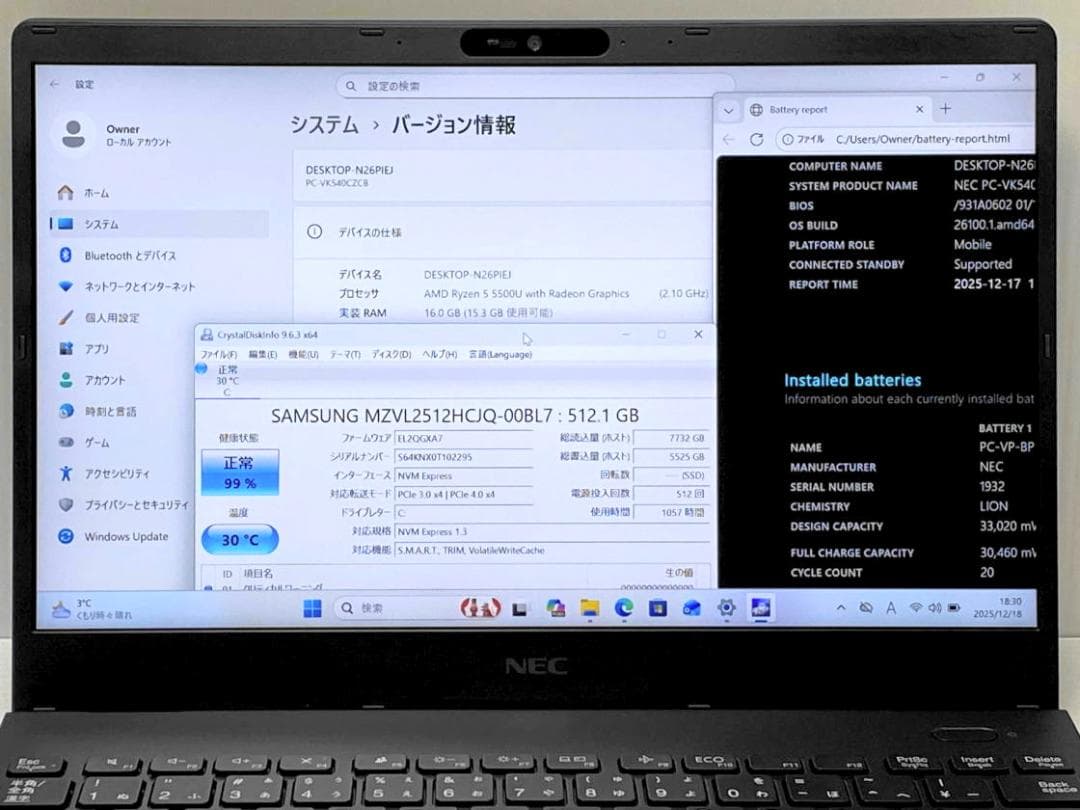Open the 言語(Language) menu in CrystalDiskInfo
The image size is (1080, 810).
click(x=500, y=355)
